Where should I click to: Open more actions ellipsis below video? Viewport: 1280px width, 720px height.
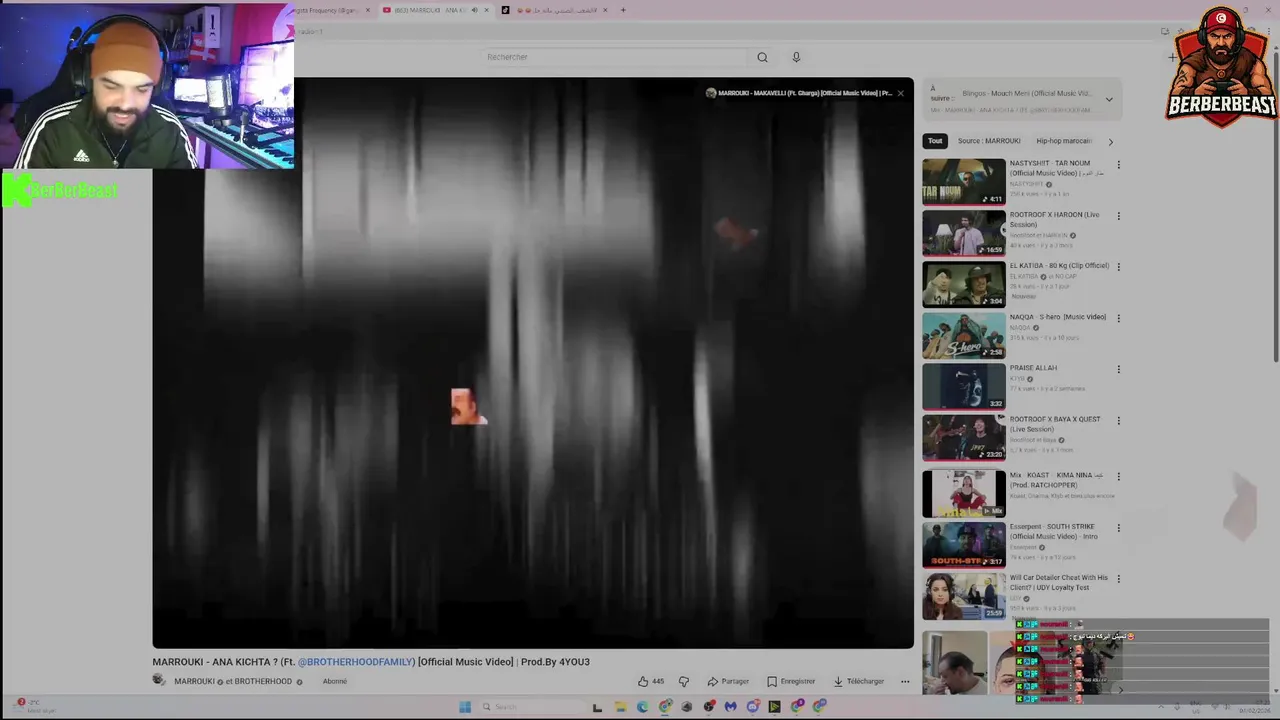click(905, 681)
